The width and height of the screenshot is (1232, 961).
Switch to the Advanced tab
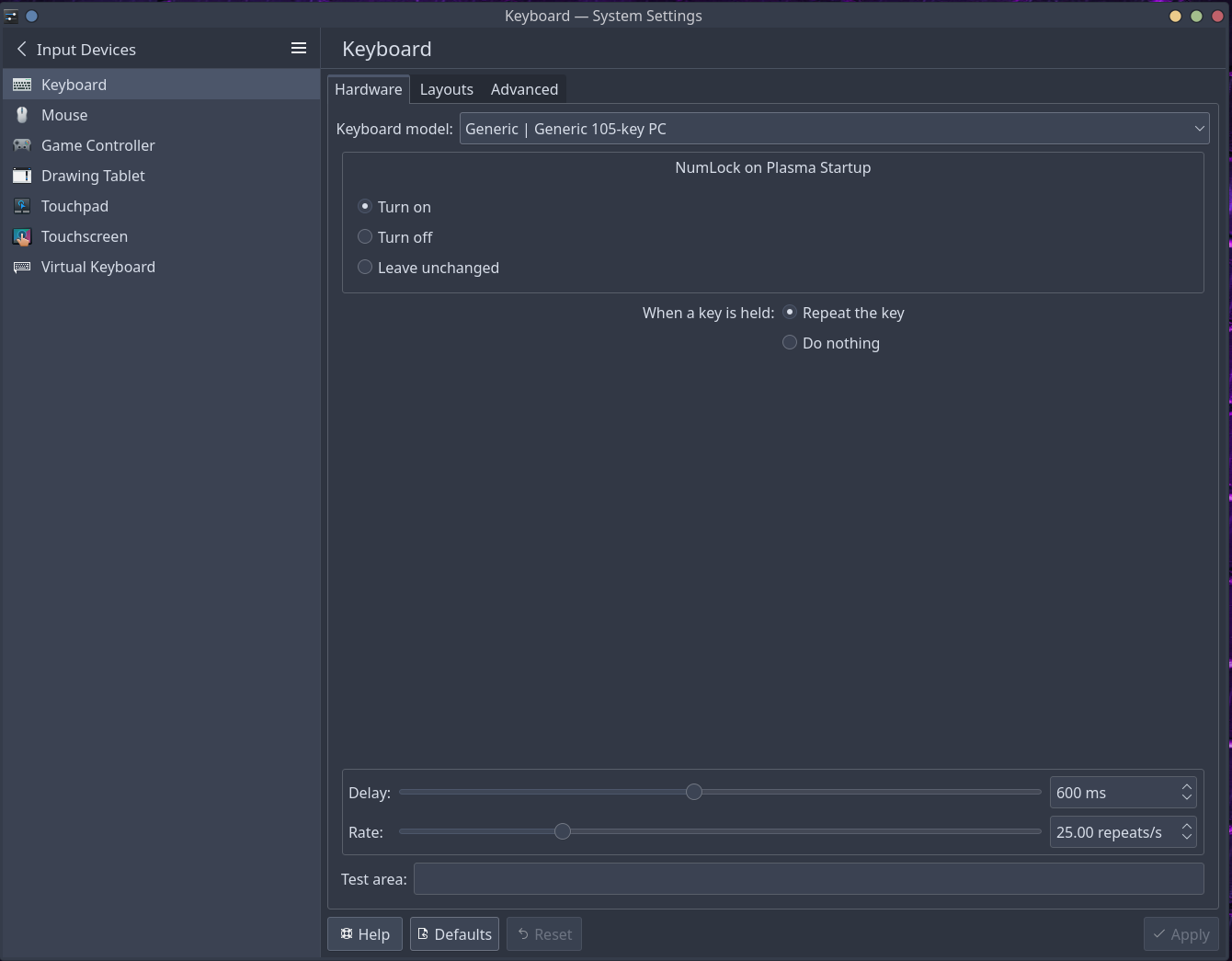(x=524, y=89)
